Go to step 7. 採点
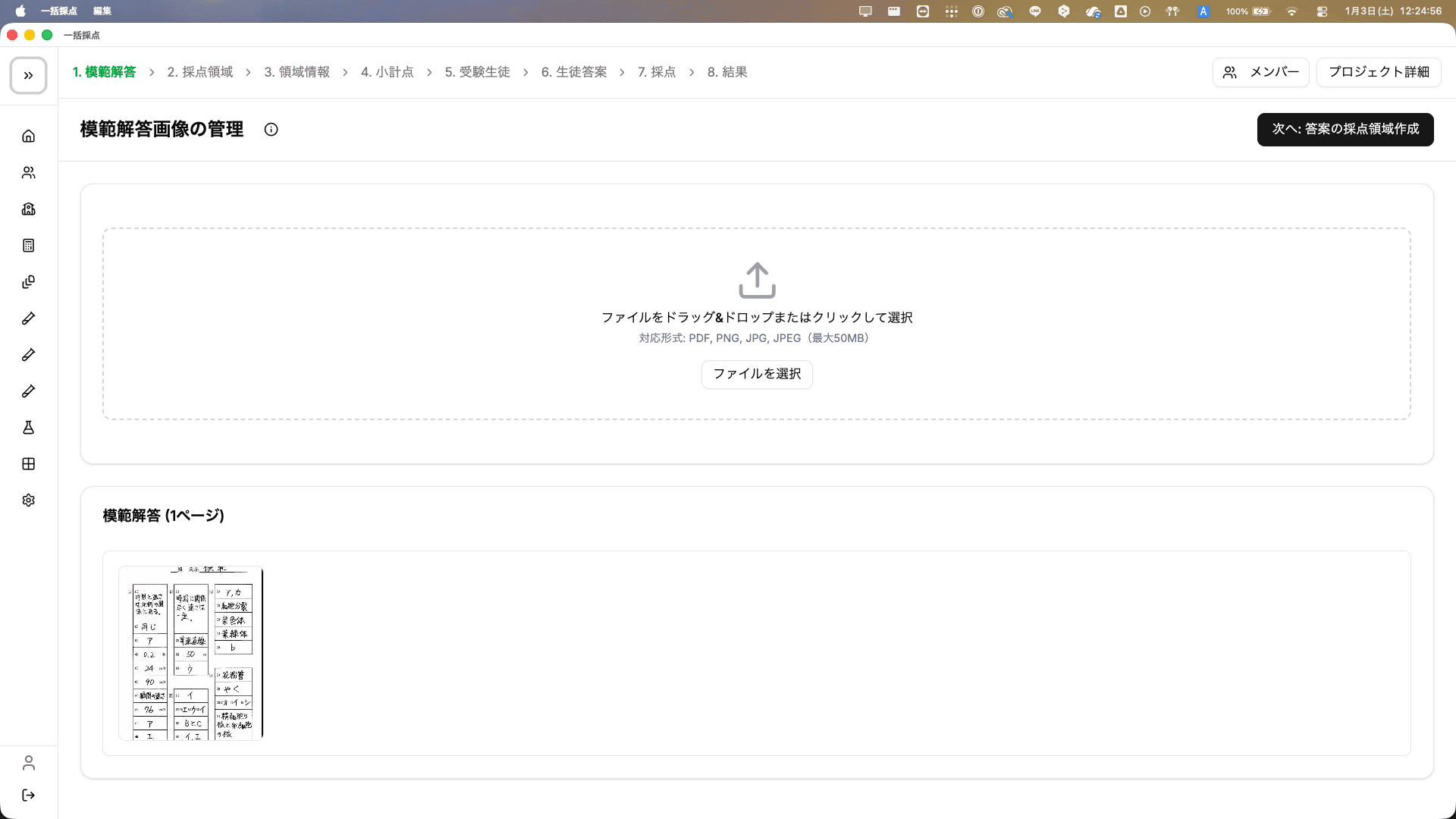Image resolution: width=1456 pixels, height=819 pixels. click(x=657, y=72)
